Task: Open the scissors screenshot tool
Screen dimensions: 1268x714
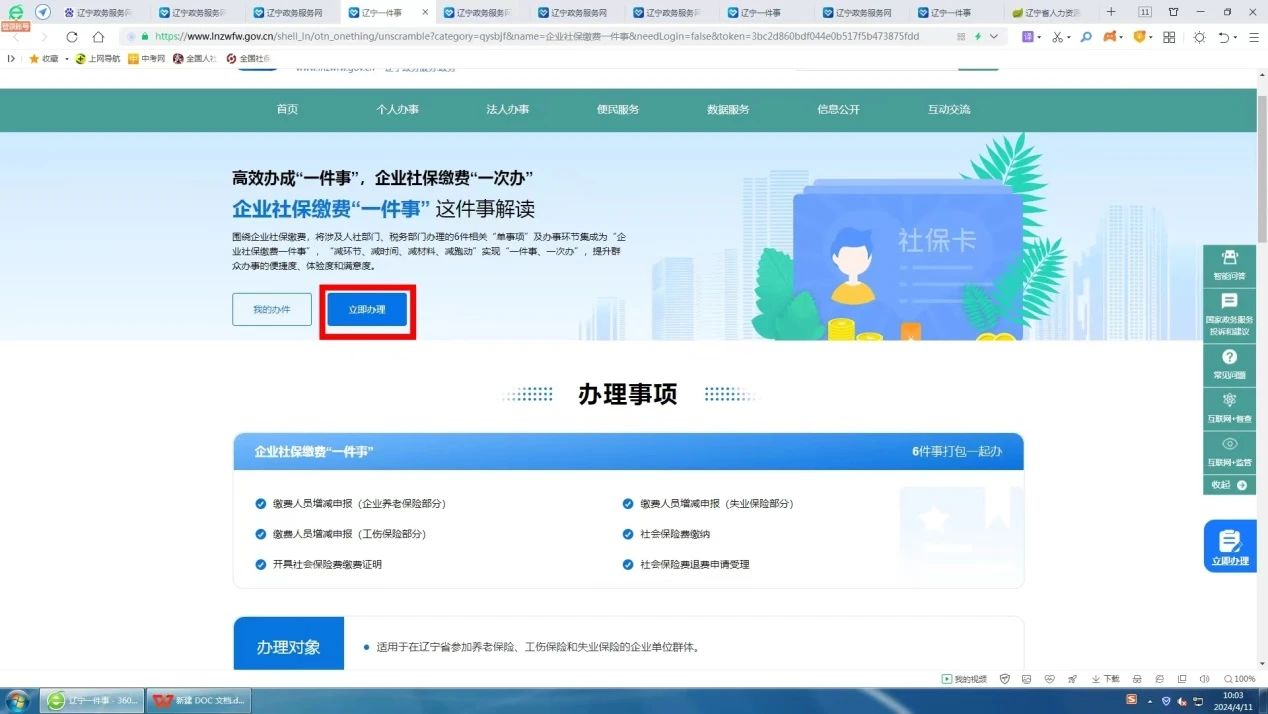Action: tap(1056, 37)
